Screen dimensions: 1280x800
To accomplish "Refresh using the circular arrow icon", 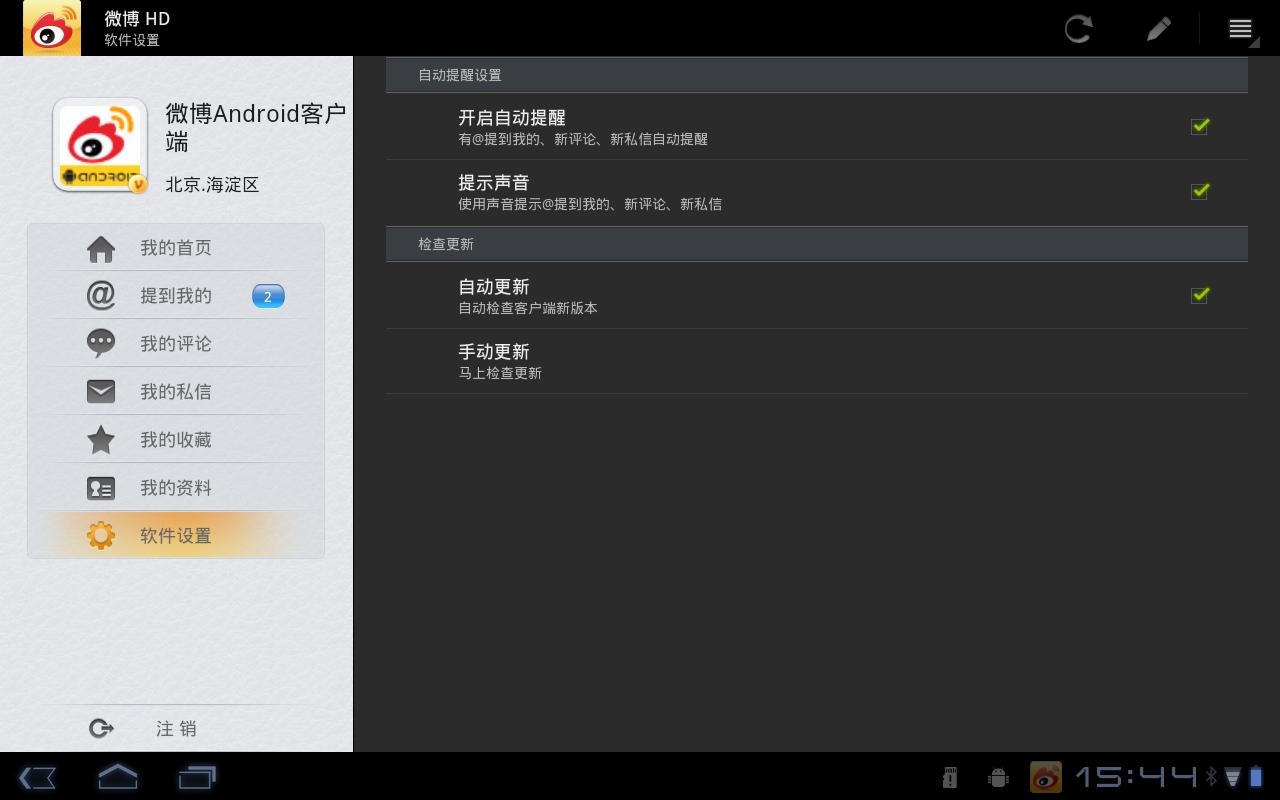I will pyautogui.click(x=1078, y=28).
